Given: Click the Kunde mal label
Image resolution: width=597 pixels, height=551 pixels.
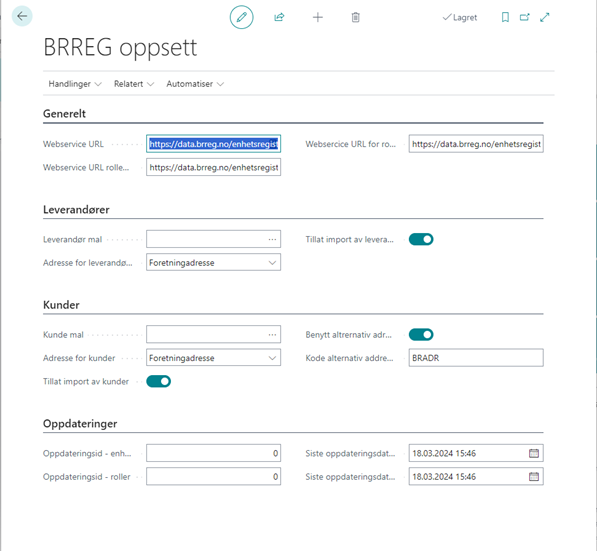Looking at the screenshot, I should 63,335.
